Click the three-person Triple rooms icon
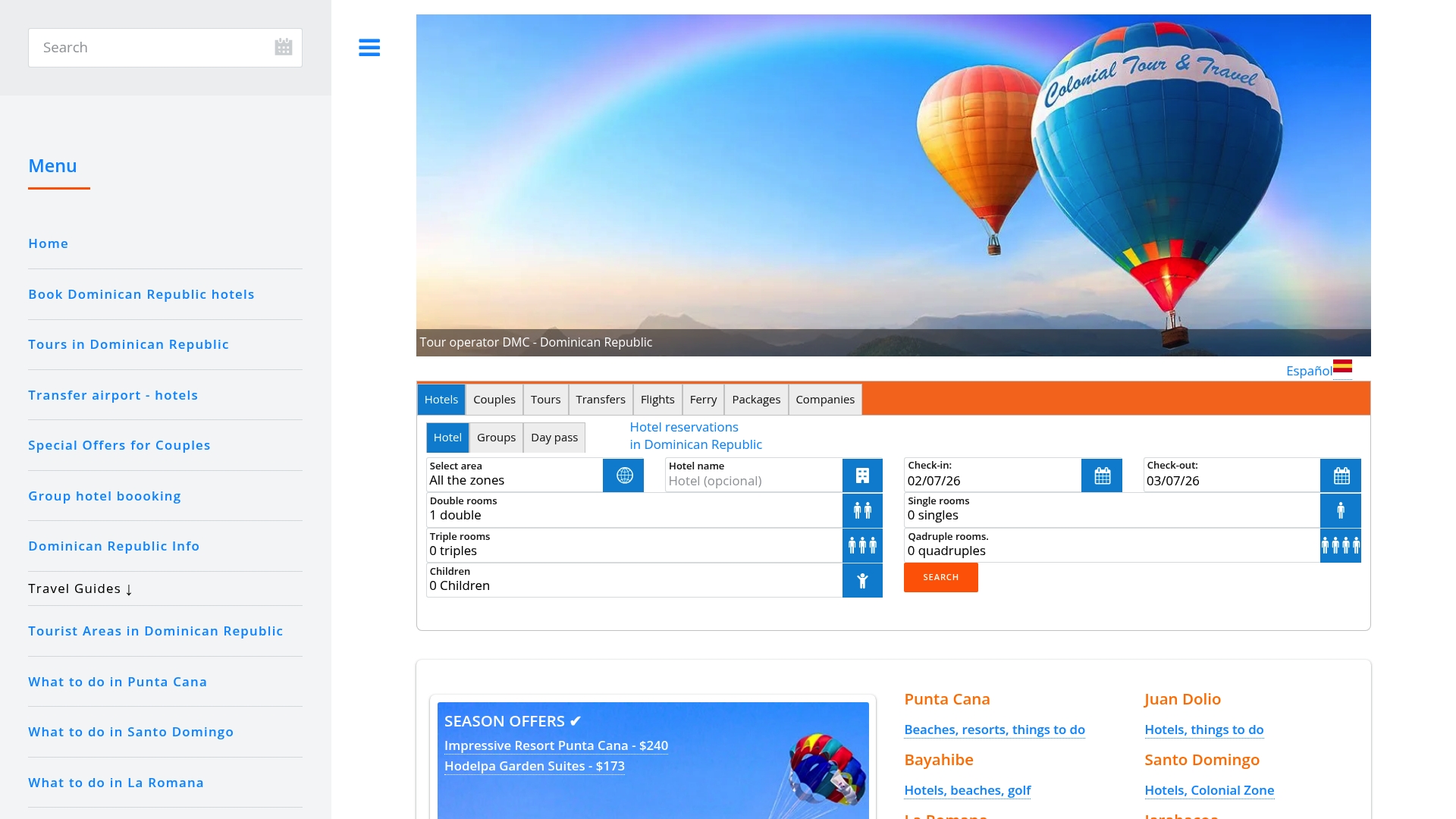This screenshot has height=819, width=1456. [862, 545]
